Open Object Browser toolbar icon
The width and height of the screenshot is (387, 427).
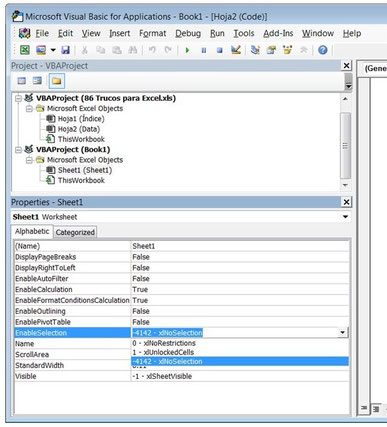pos(287,50)
